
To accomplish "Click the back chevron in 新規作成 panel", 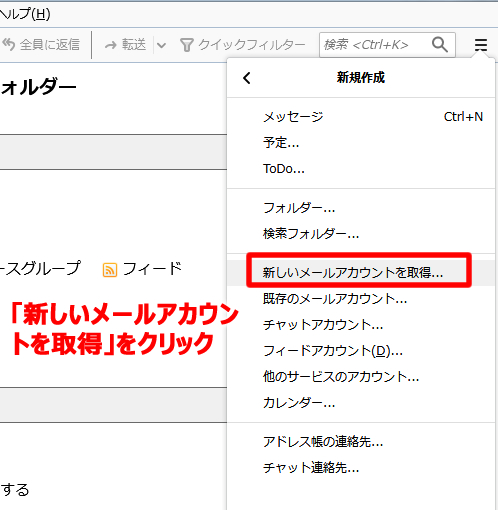I will (x=247, y=78).
